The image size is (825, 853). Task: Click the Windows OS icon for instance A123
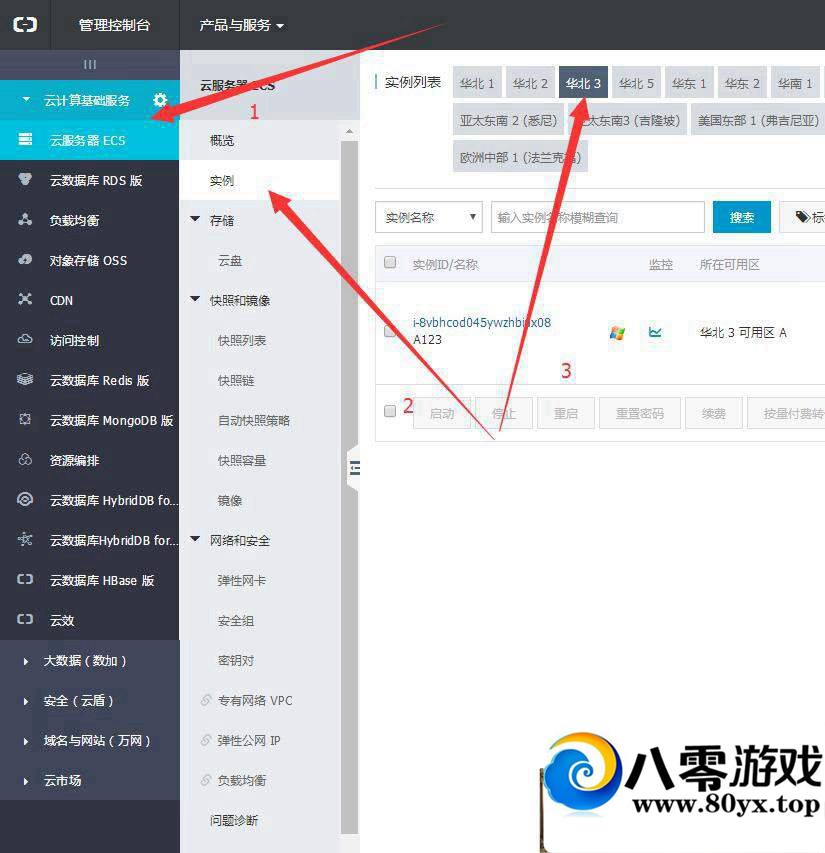click(617, 332)
